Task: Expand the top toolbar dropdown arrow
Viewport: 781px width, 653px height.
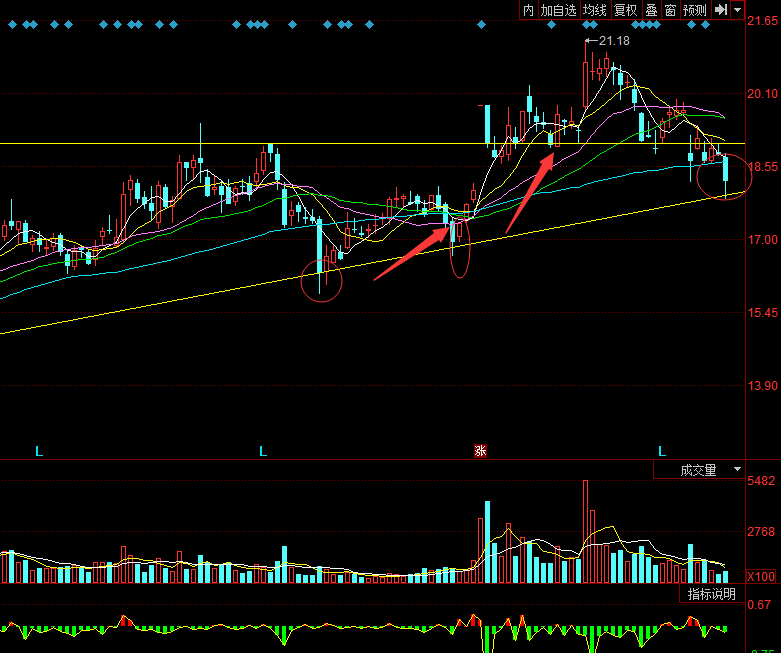Action: (738, 10)
